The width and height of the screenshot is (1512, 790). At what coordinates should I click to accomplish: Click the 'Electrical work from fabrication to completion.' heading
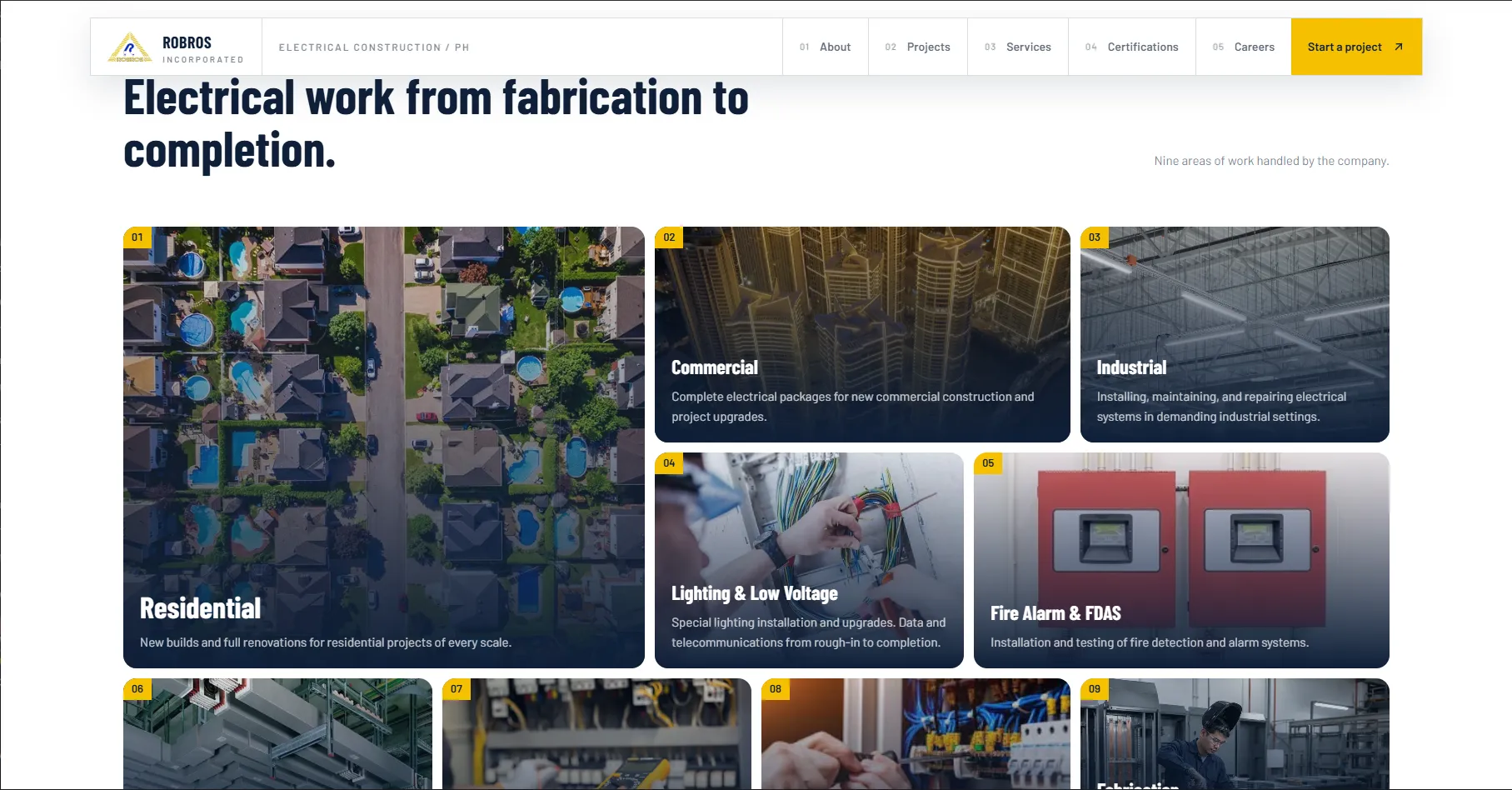pos(436,123)
